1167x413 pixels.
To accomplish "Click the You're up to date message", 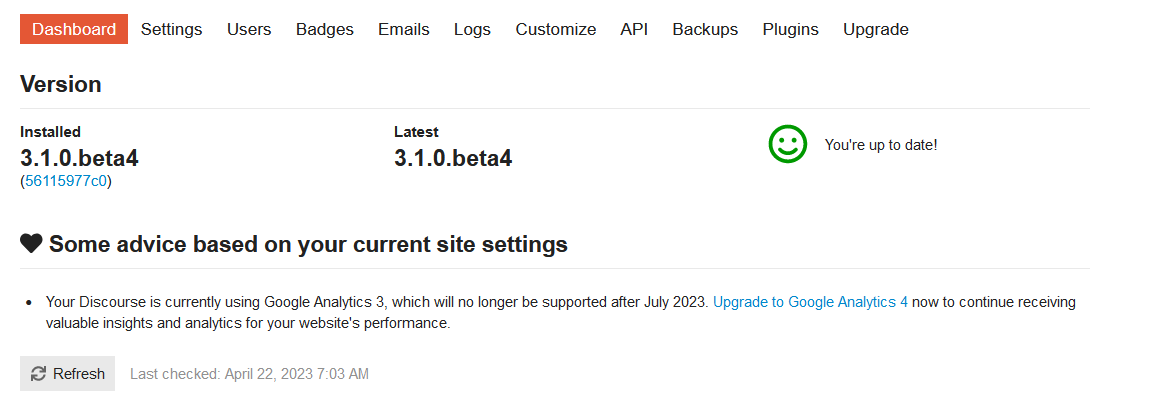I will pos(880,145).
